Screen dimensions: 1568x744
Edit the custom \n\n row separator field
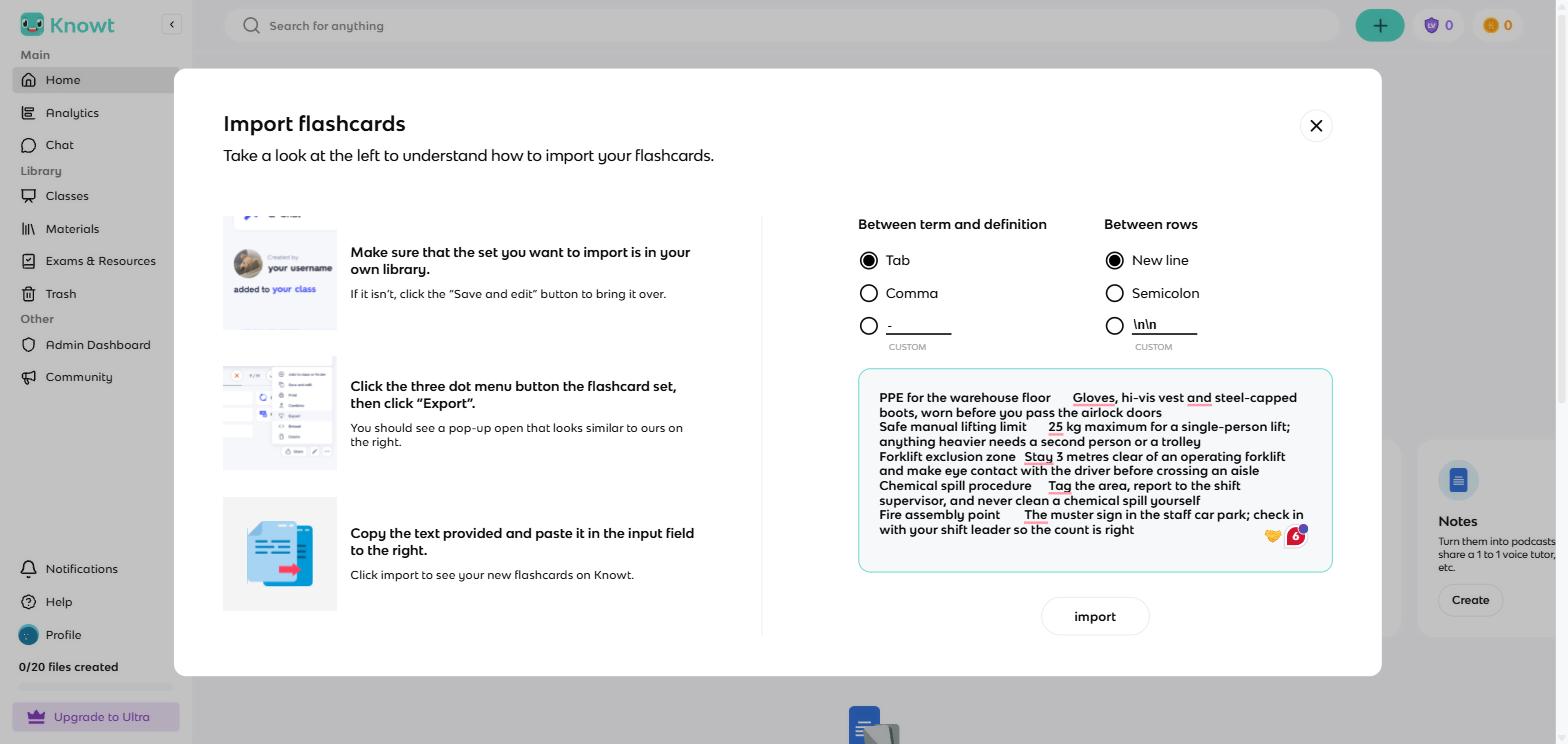[x=1164, y=325]
